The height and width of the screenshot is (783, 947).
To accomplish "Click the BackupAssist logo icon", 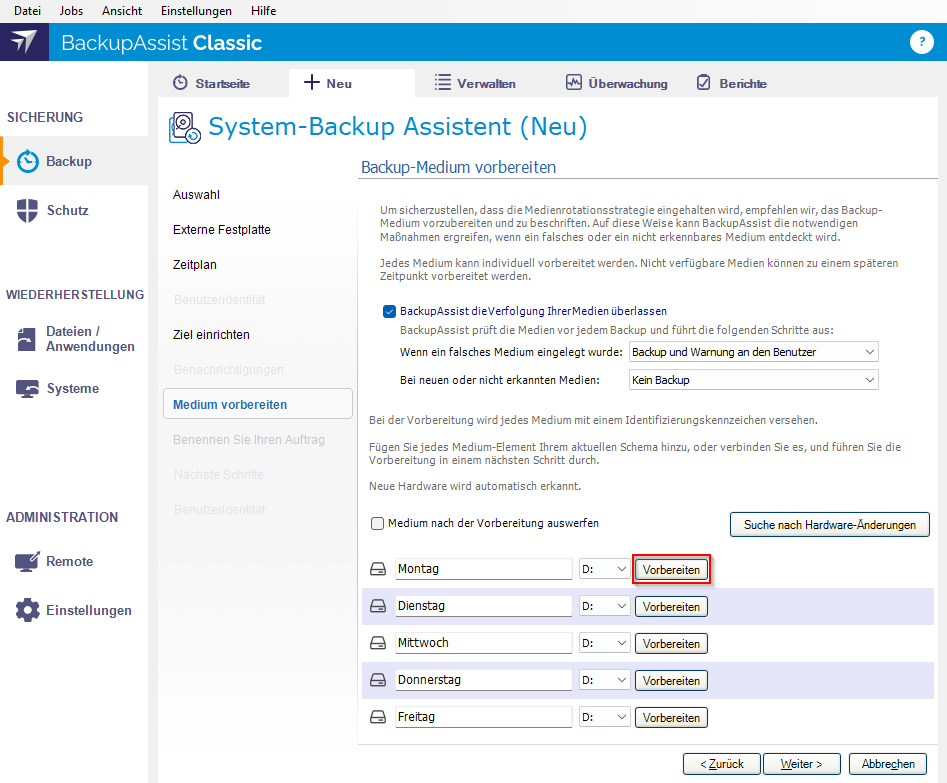I will (24, 42).
